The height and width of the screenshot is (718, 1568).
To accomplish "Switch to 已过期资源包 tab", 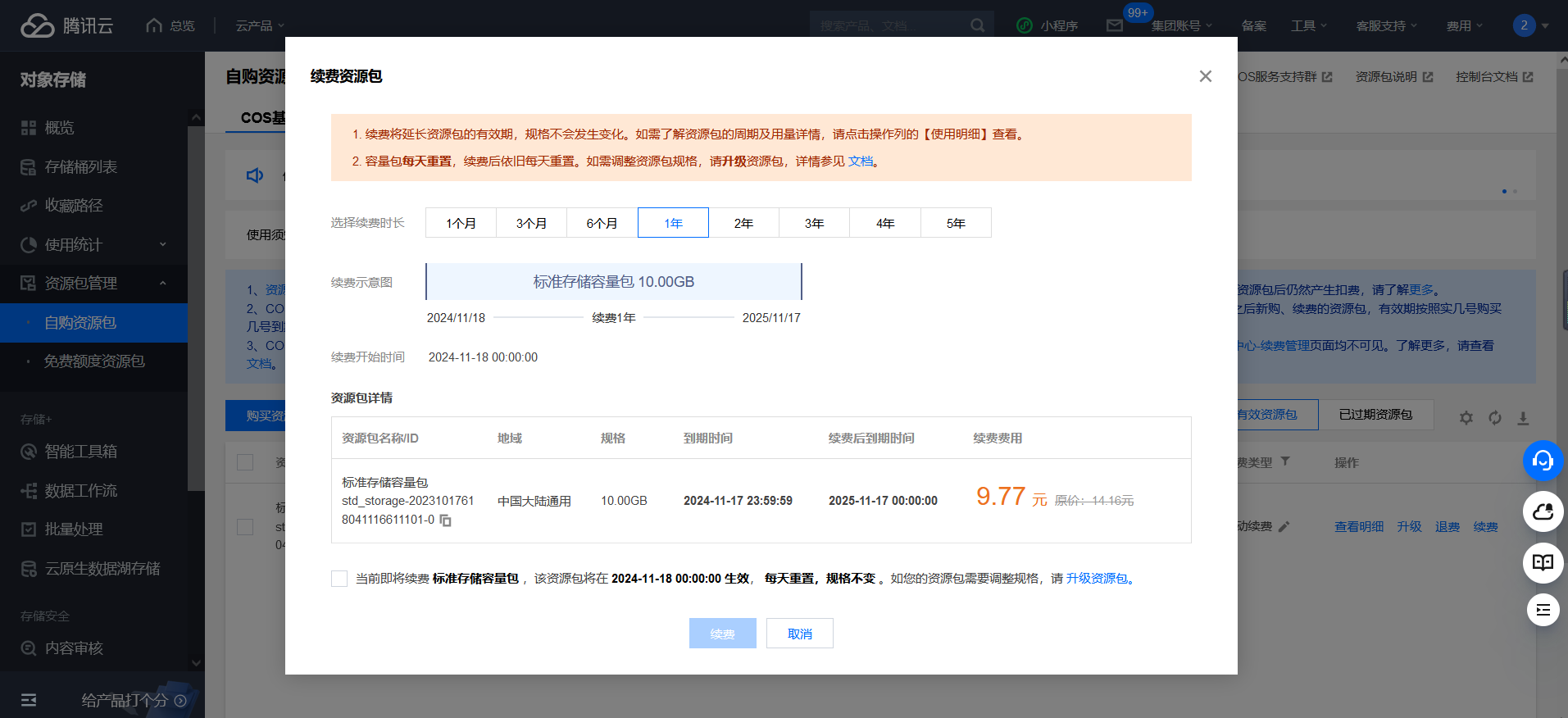I will click(x=1375, y=415).
